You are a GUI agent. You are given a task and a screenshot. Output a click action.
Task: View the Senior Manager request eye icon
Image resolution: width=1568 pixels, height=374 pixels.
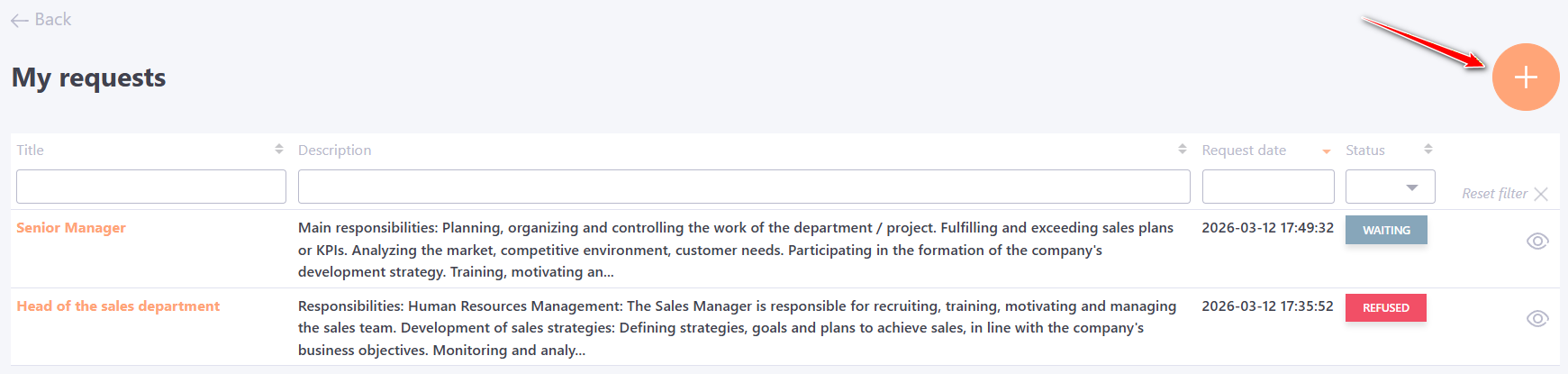[1537, 241]
